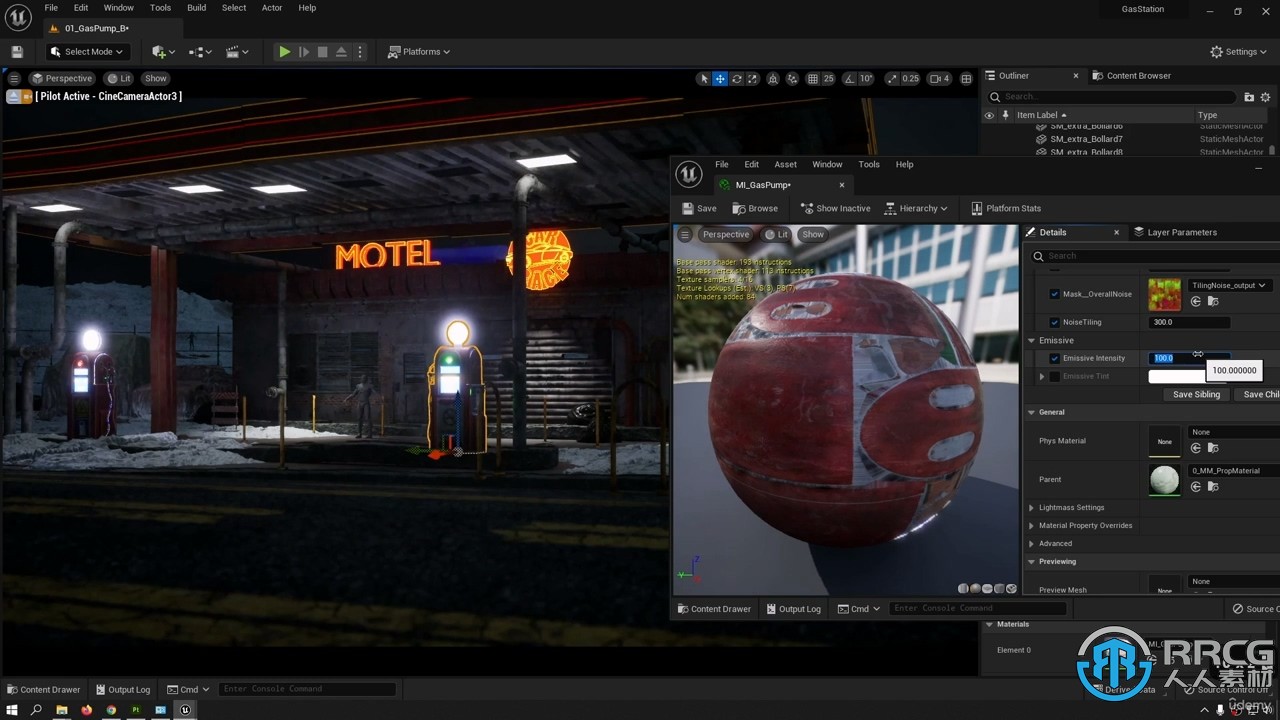Open the main viewport Perspective view menu

pyautogui.click(x=61, y=79)
